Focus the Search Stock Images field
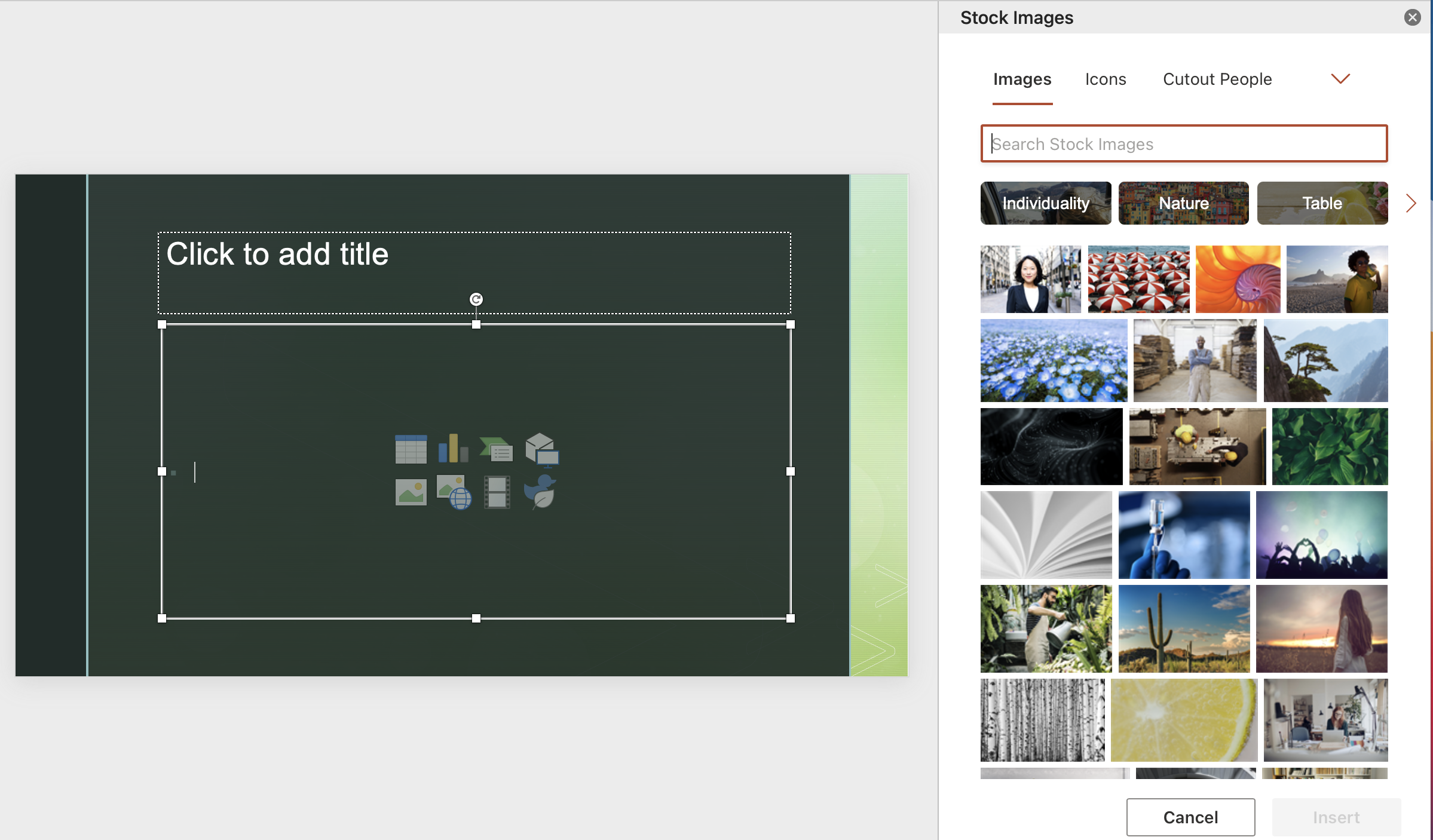 [1184, 143]
